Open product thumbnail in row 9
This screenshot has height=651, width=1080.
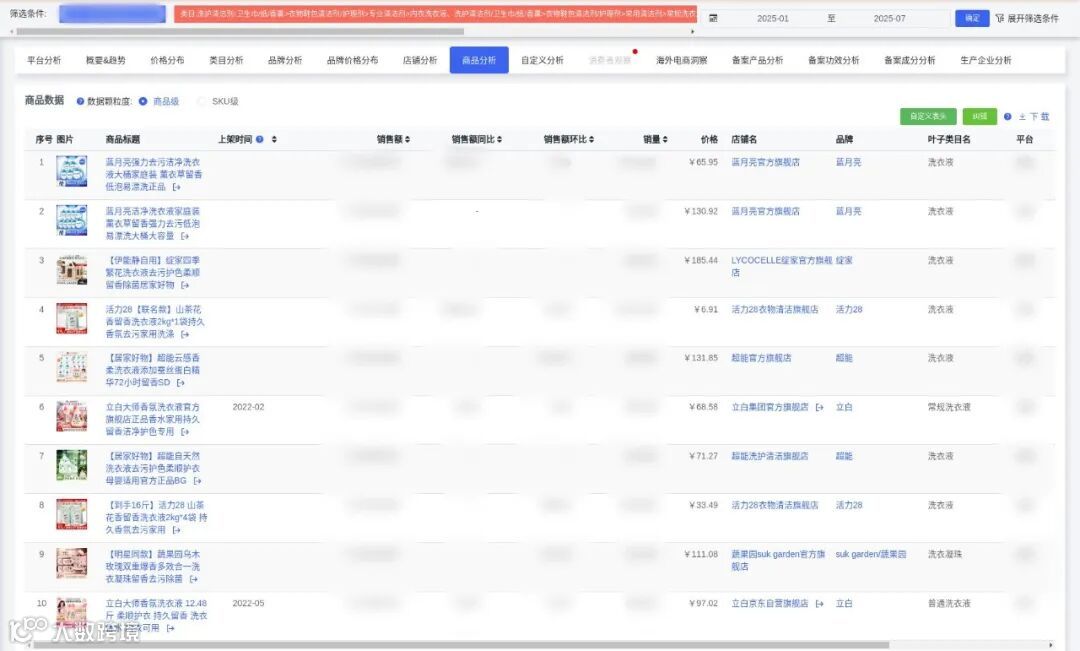[72, 564]
